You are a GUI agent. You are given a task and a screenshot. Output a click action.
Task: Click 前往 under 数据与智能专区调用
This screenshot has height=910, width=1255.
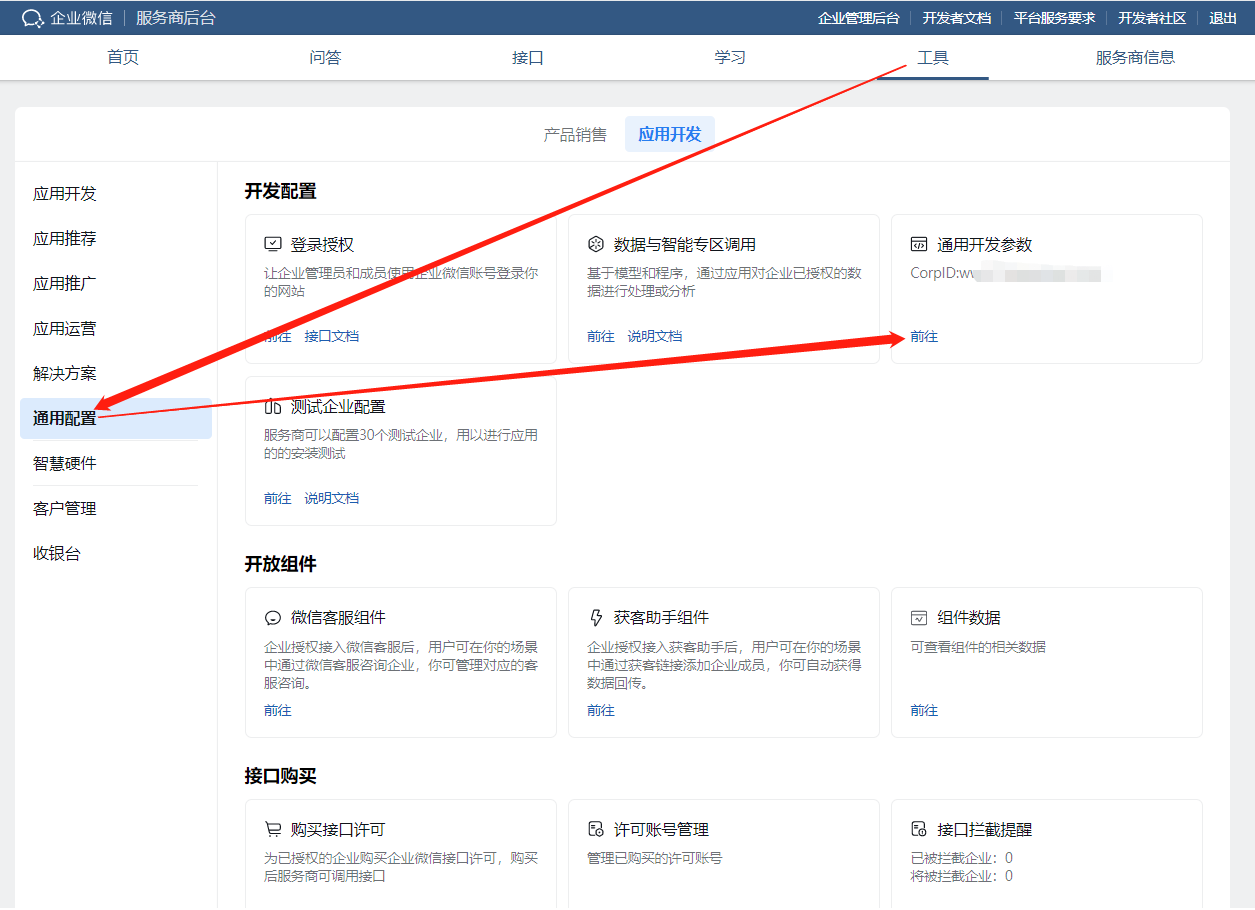click(601, 336)
